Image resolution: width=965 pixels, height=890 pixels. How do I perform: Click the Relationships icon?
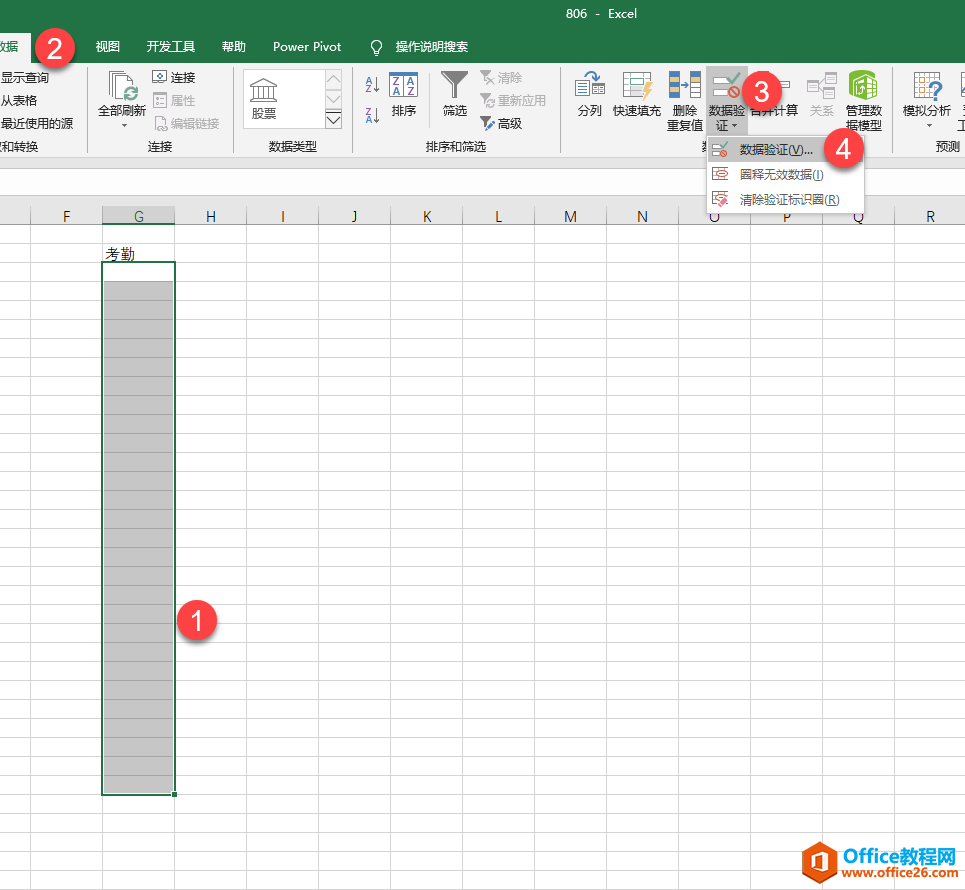pos(822,86)
